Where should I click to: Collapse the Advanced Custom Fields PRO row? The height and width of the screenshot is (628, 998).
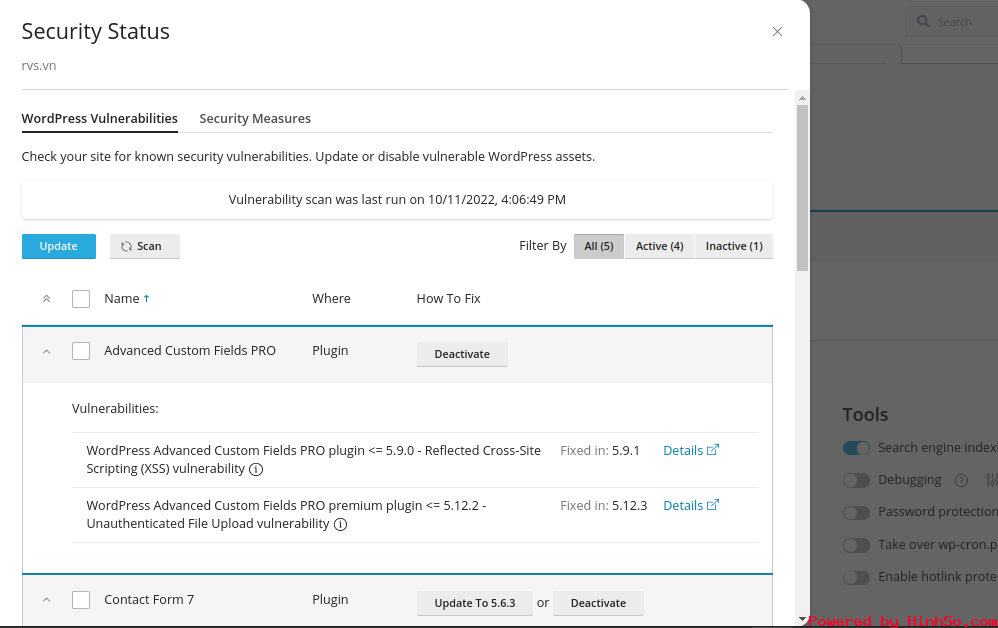tap(46, 351)
